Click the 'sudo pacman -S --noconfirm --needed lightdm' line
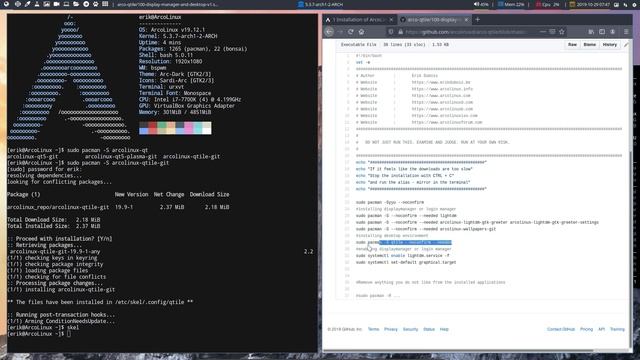The height and width of the screenshot is (360, 640). coord(406,216)
